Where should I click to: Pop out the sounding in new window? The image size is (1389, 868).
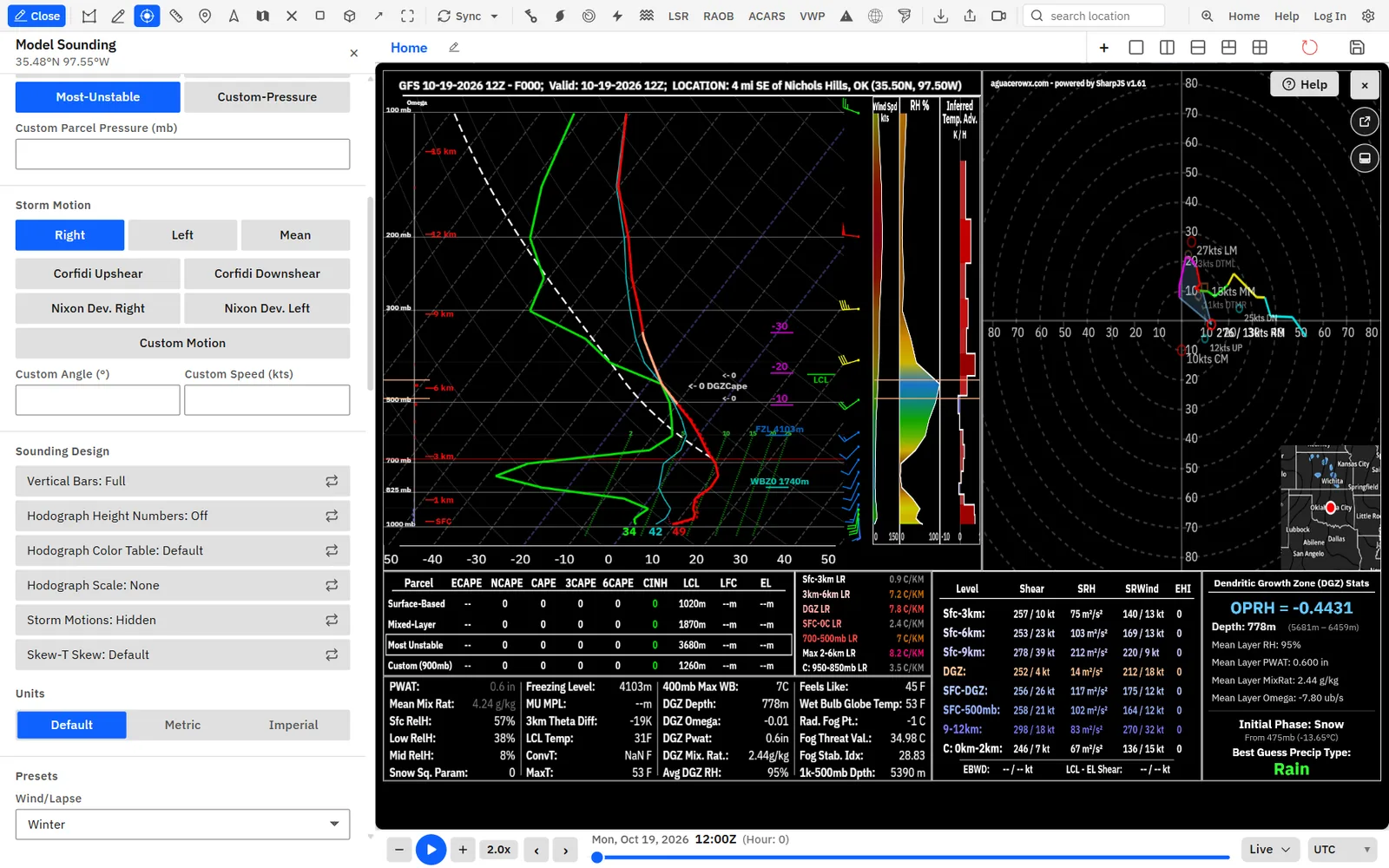1365,122
